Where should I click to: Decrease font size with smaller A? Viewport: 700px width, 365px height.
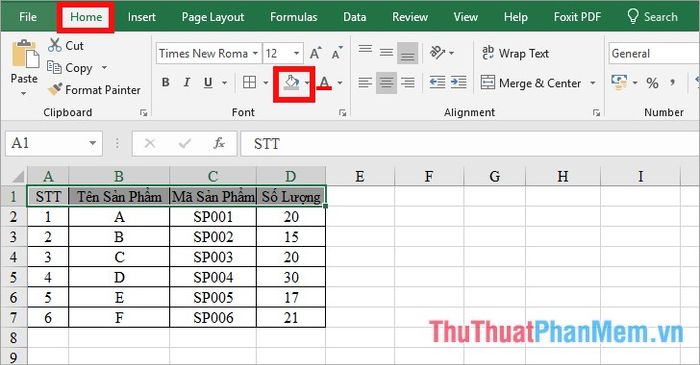point(337,54)
